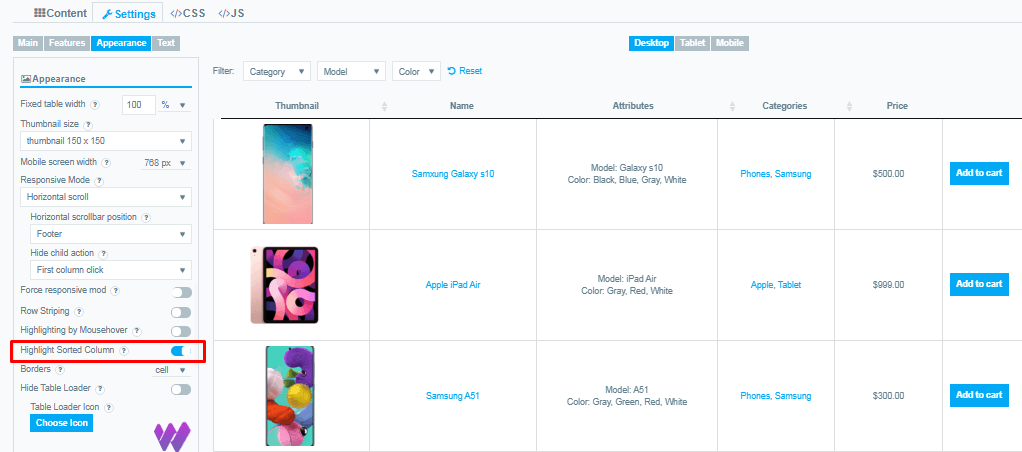Click Apple iPad Air thumbnail image

click(284, 285)
